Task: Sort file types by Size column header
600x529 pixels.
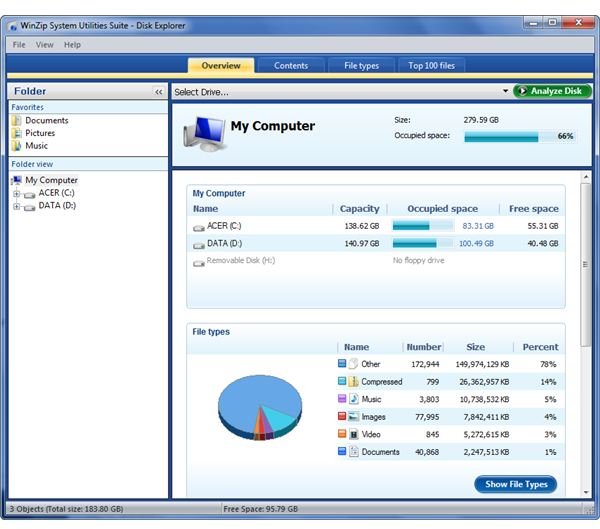Action: (x=476, y=347)
